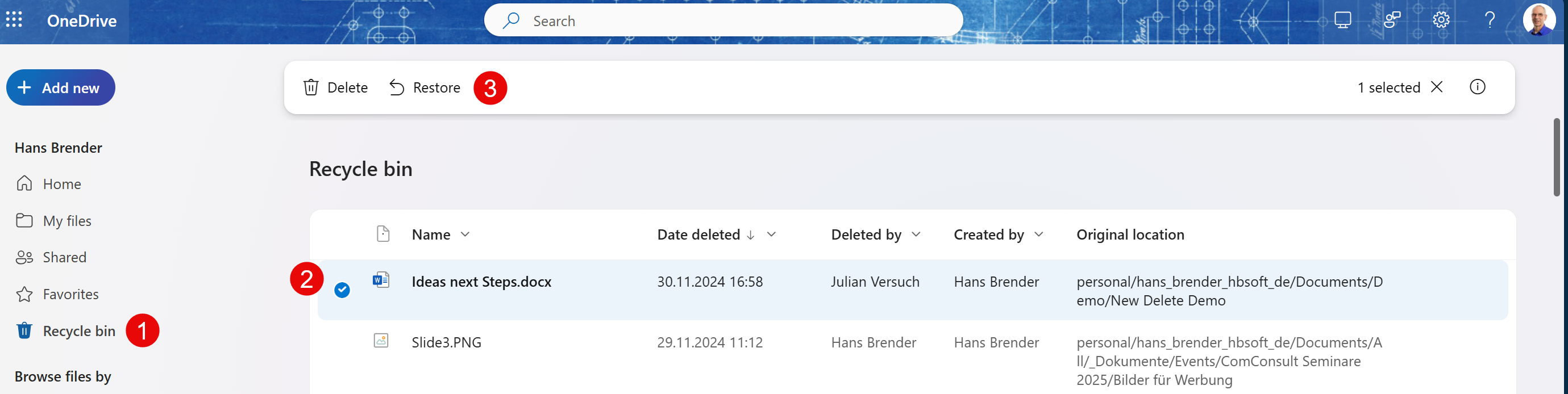
Task: Open the Date deleted column dropdown chevron
Action: (771, 234)
